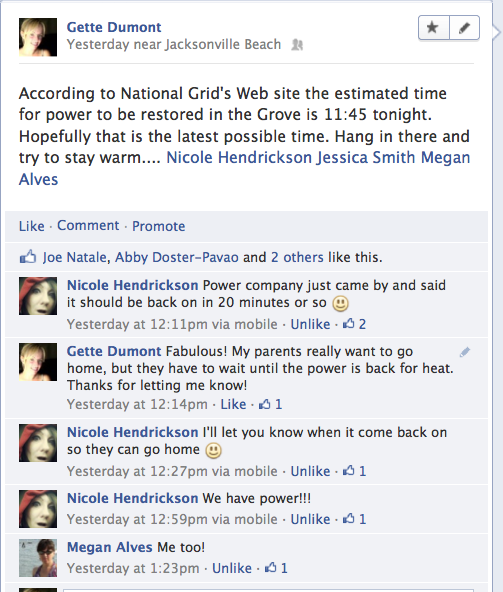Like Gette Dumont's 'Fabulous!' comment
Image resolution: width=503 pixels, height=592 pixels.
(x=233, y=404)
